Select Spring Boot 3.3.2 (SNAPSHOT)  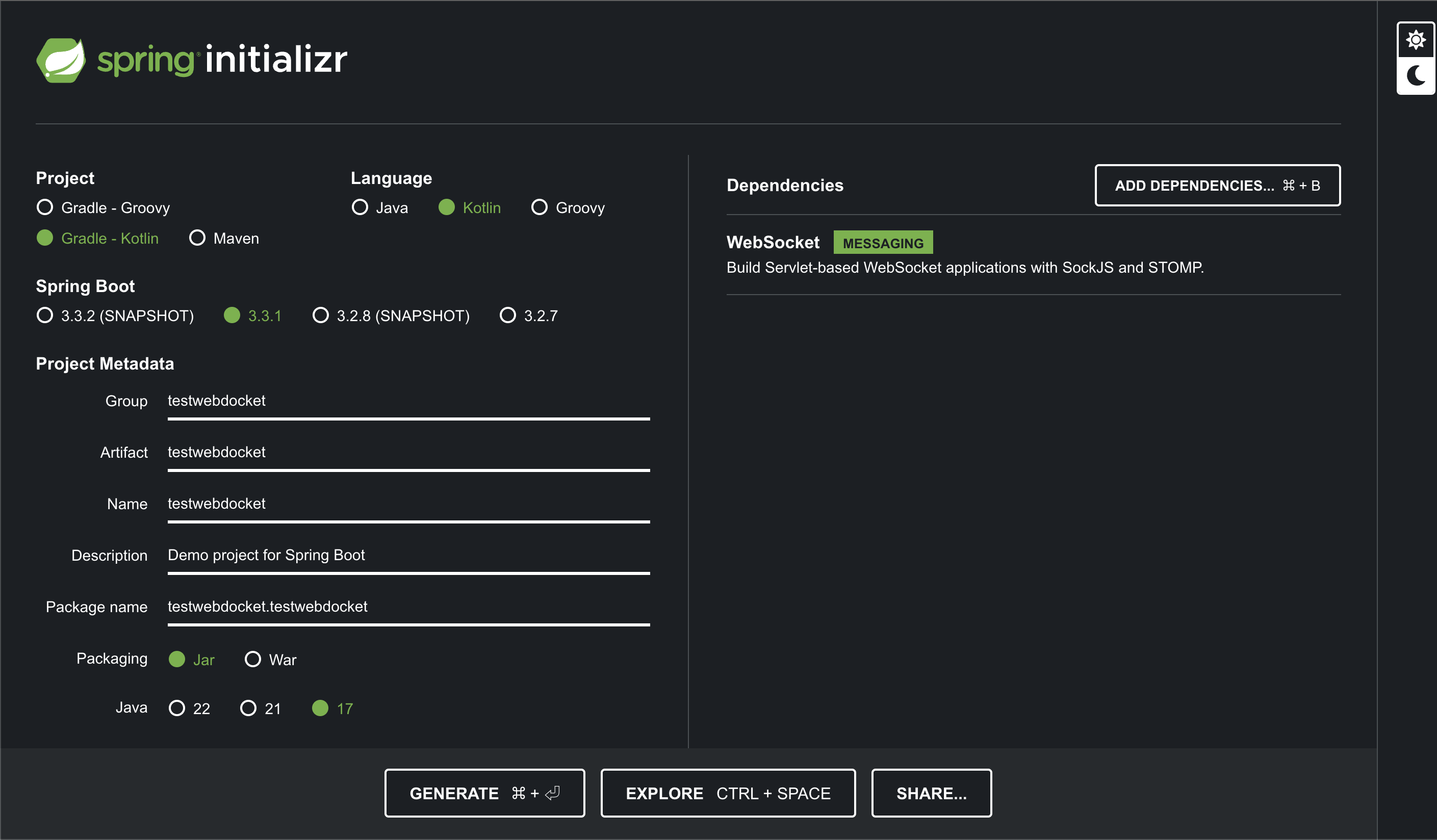point(45,316)
